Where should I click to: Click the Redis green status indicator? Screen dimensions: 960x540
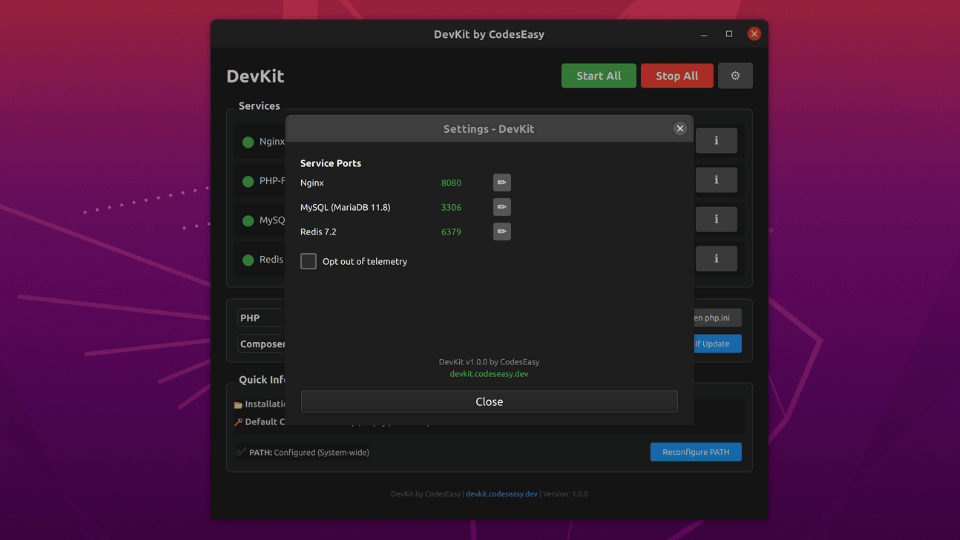(x=248, y=260)
